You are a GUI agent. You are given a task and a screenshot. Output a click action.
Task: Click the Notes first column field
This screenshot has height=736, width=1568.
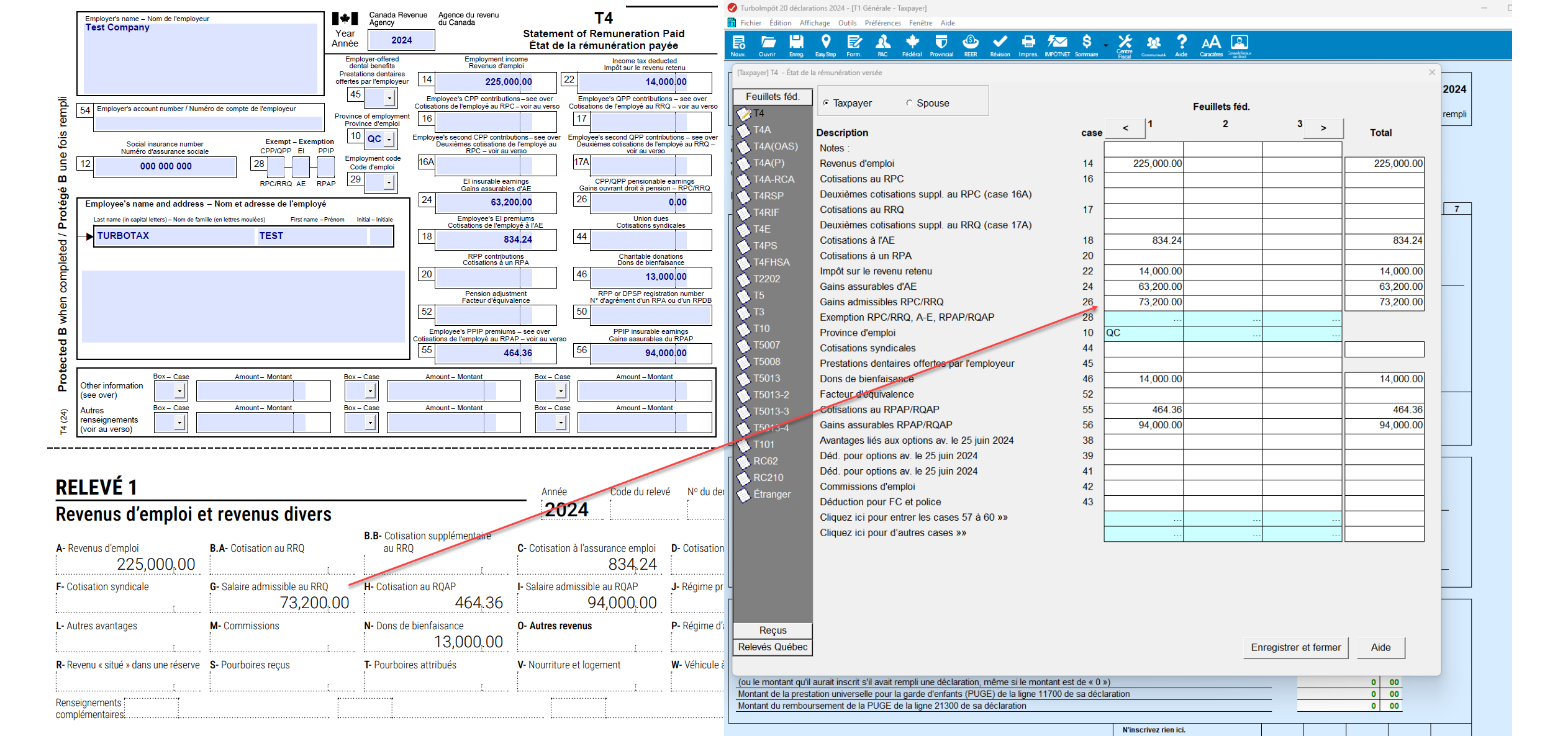click(x=1143, y=149)
